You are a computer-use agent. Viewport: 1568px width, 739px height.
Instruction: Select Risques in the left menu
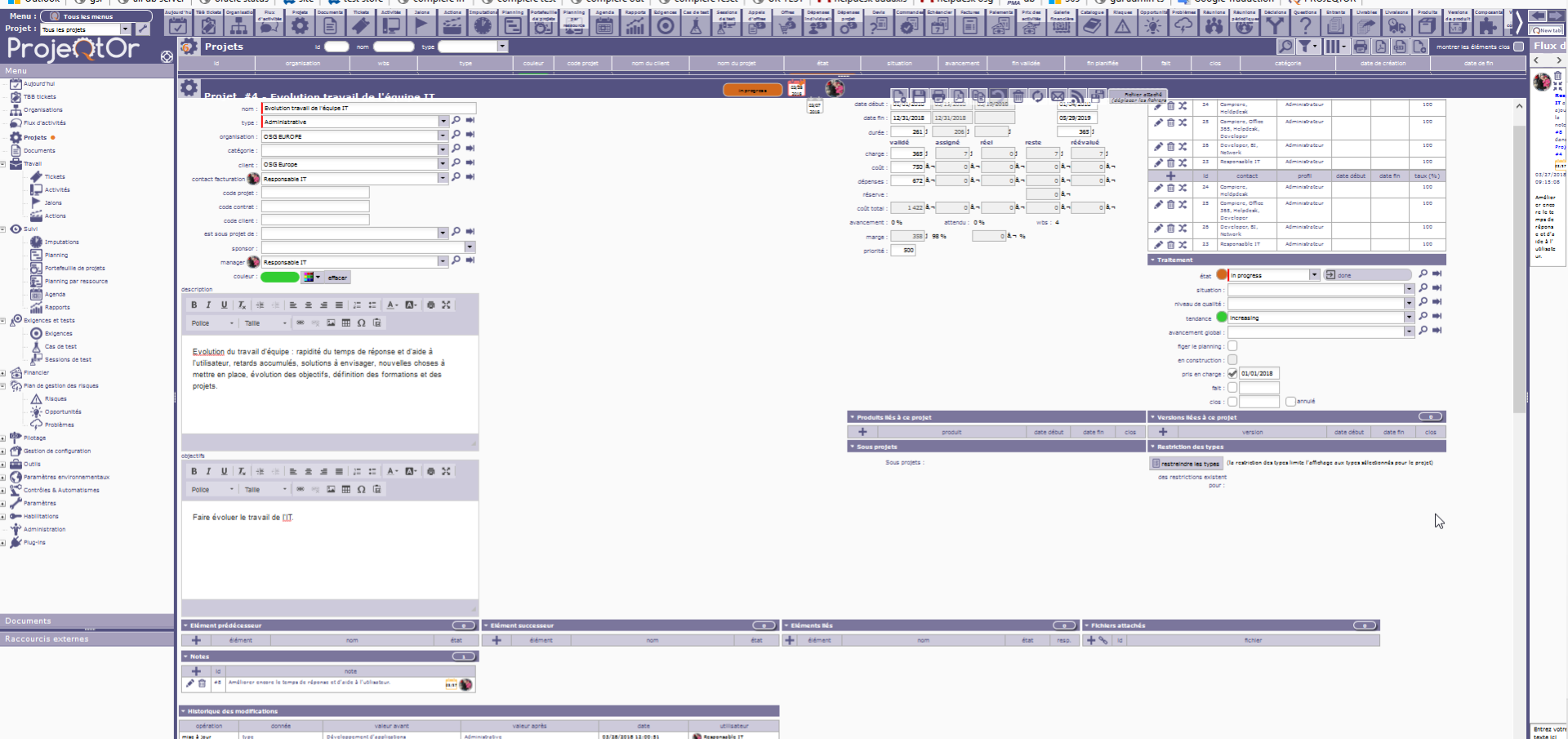pyautogui.click(x=56, y=398)
